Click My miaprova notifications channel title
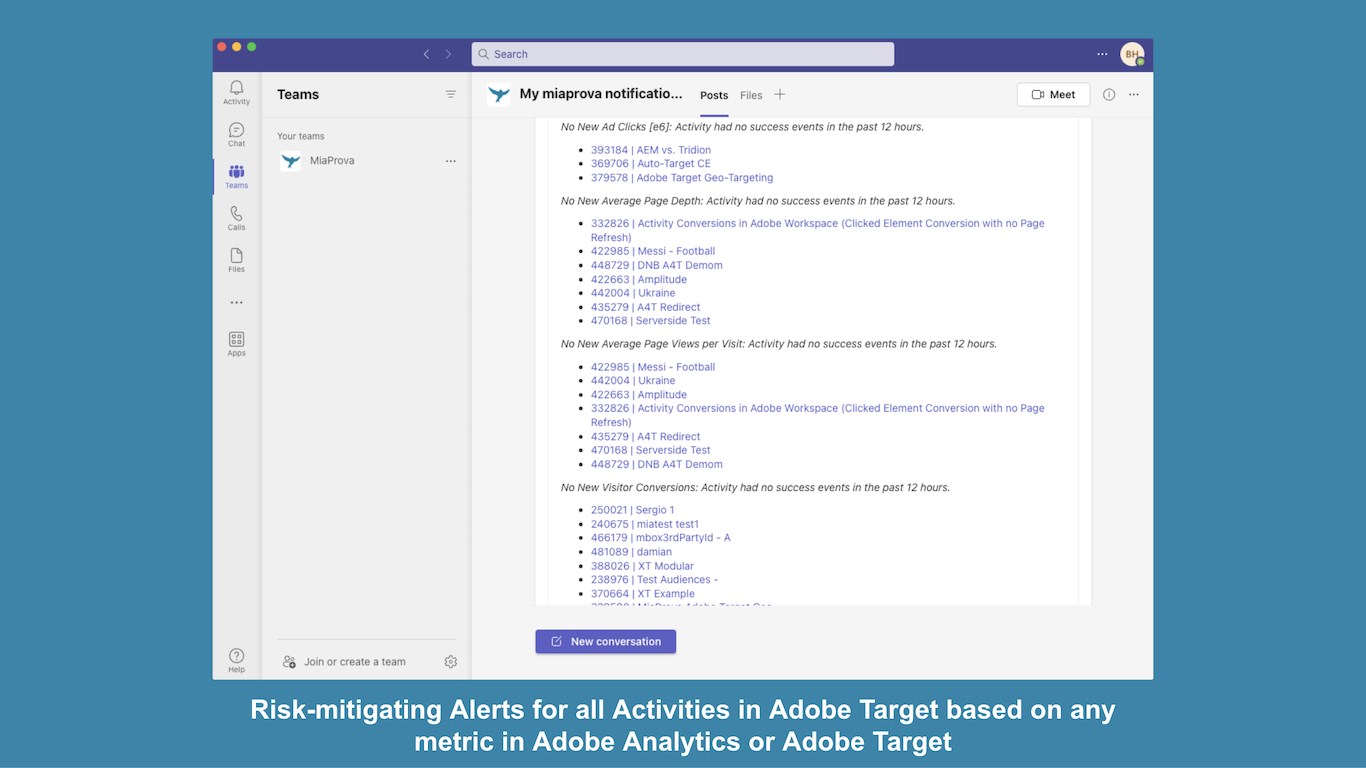Image resolution: width=1366 pixels, height=768 pixels. tap(601, 94)
